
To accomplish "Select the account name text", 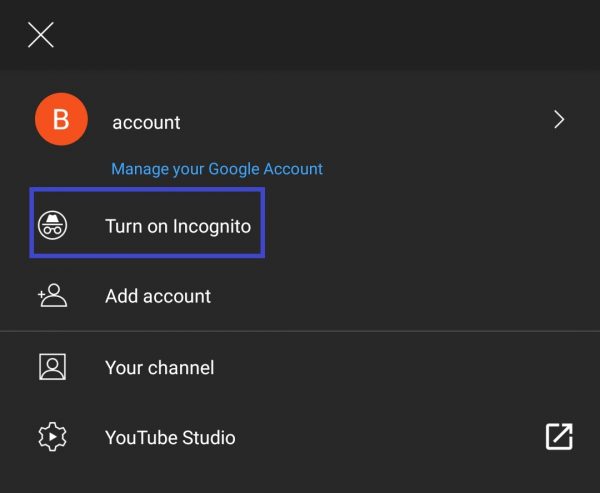I will click(x=146, y=123).
